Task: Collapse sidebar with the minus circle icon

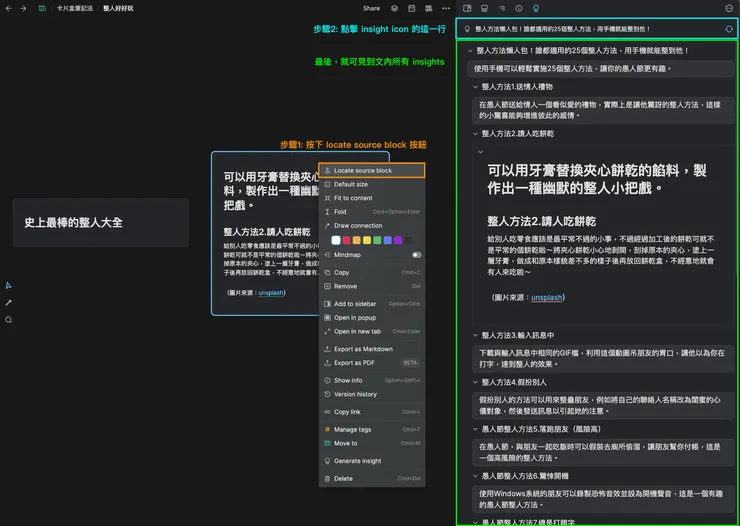Action: pyautogui.click(x=729, y=8)
